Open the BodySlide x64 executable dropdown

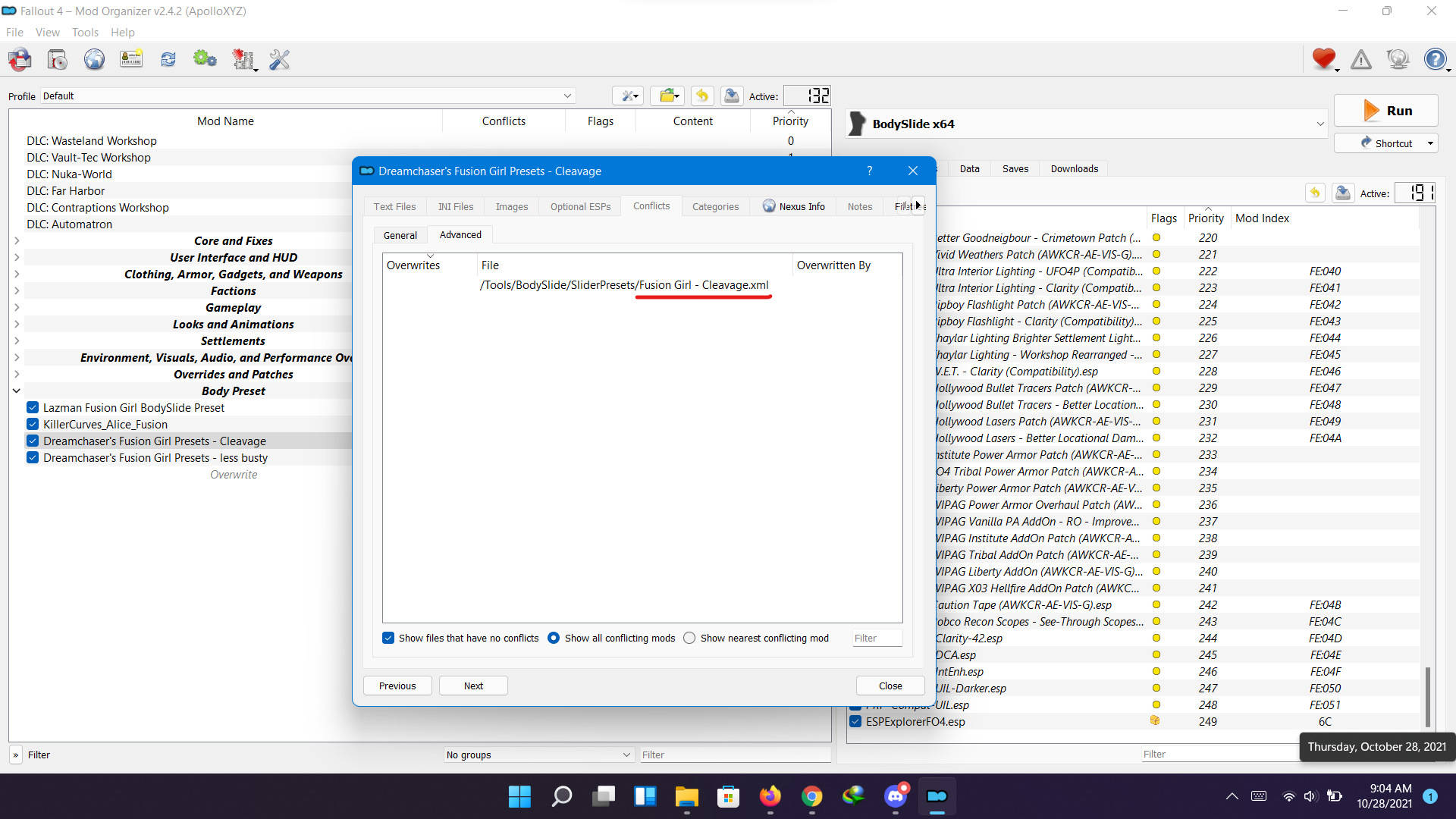coord(1319,124)
